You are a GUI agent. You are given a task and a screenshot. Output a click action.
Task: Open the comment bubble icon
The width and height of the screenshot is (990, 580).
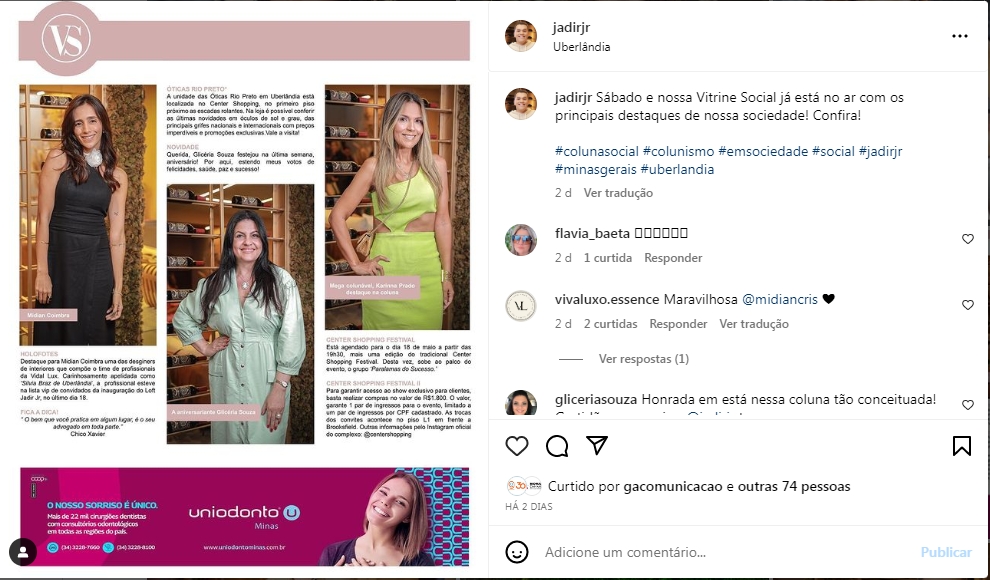557,446
